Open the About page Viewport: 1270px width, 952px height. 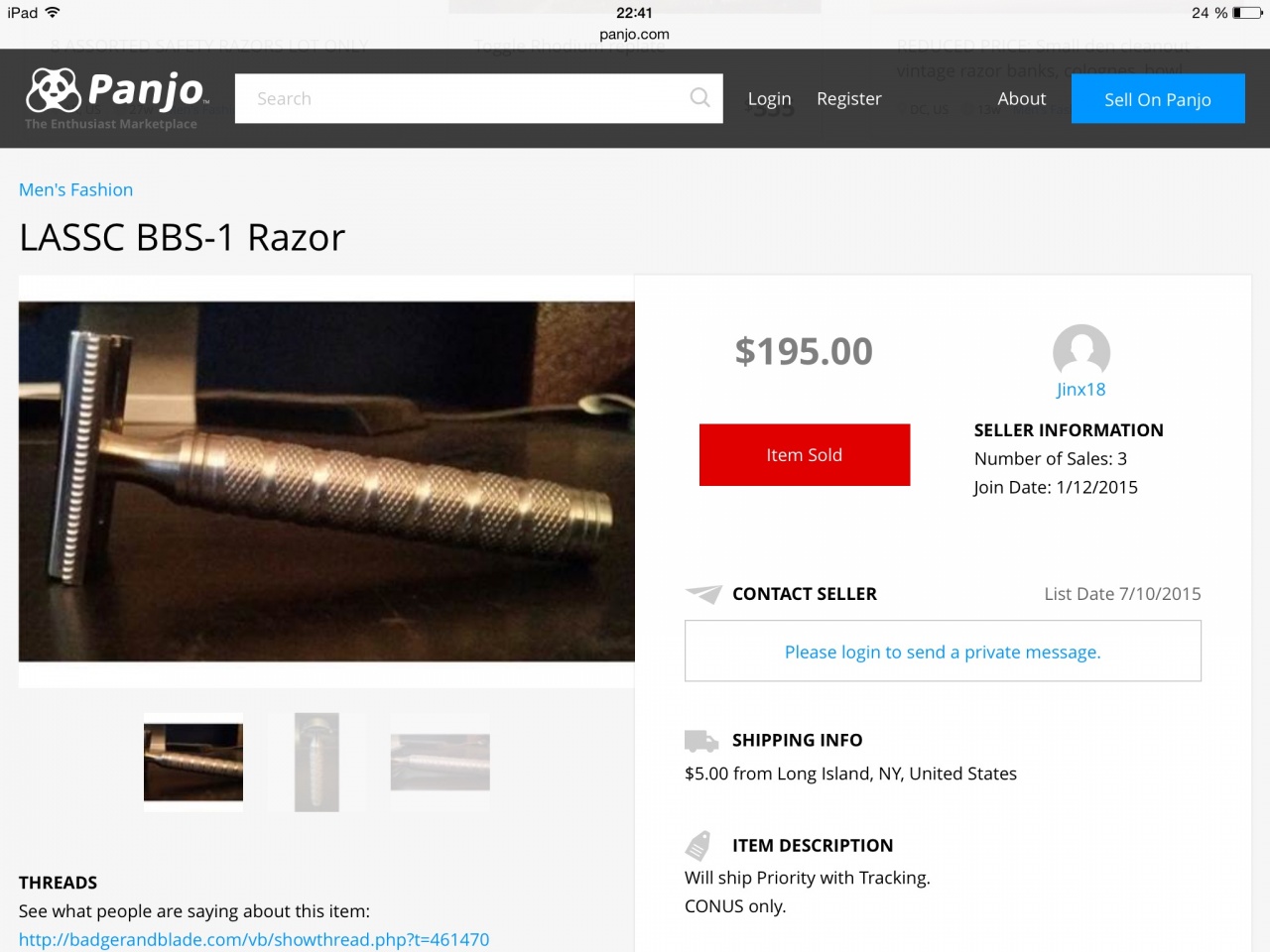[1021, 98]
